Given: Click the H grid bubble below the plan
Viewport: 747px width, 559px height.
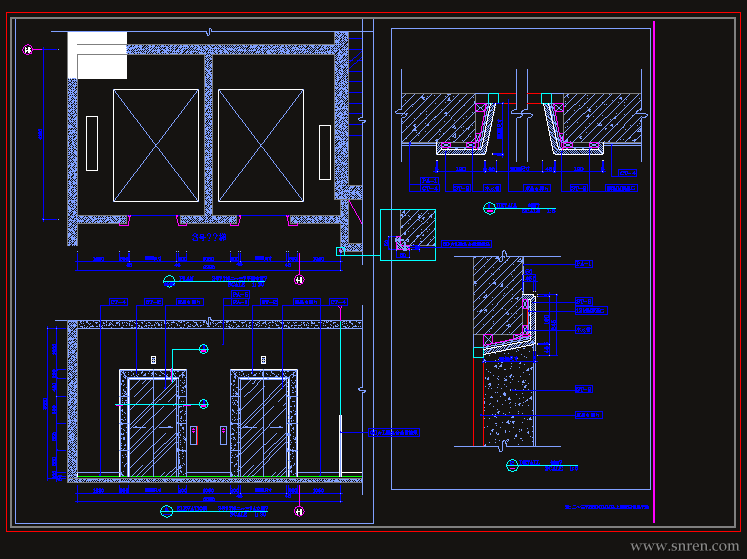Looking at the screenshot, I should [x=299, y=280].
